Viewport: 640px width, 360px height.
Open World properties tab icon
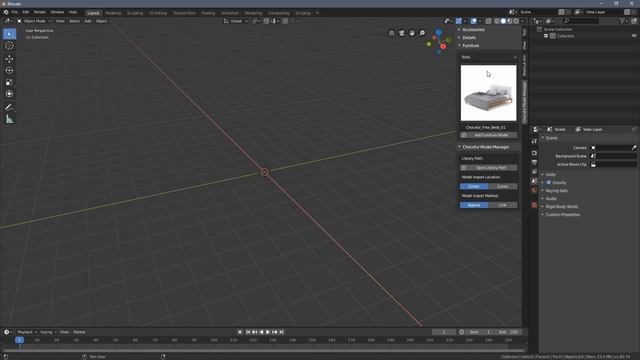point(534,190)
